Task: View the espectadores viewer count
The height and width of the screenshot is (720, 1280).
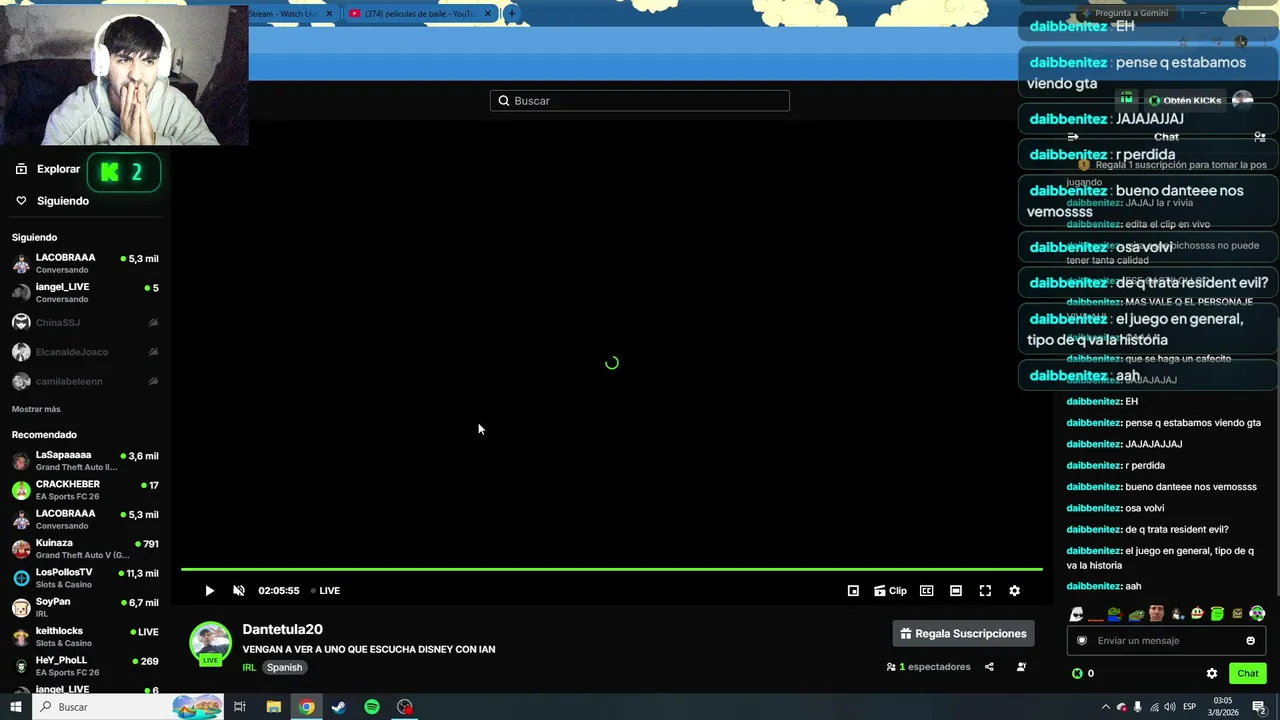Action: pyautogui.click(x=928, y=667)
